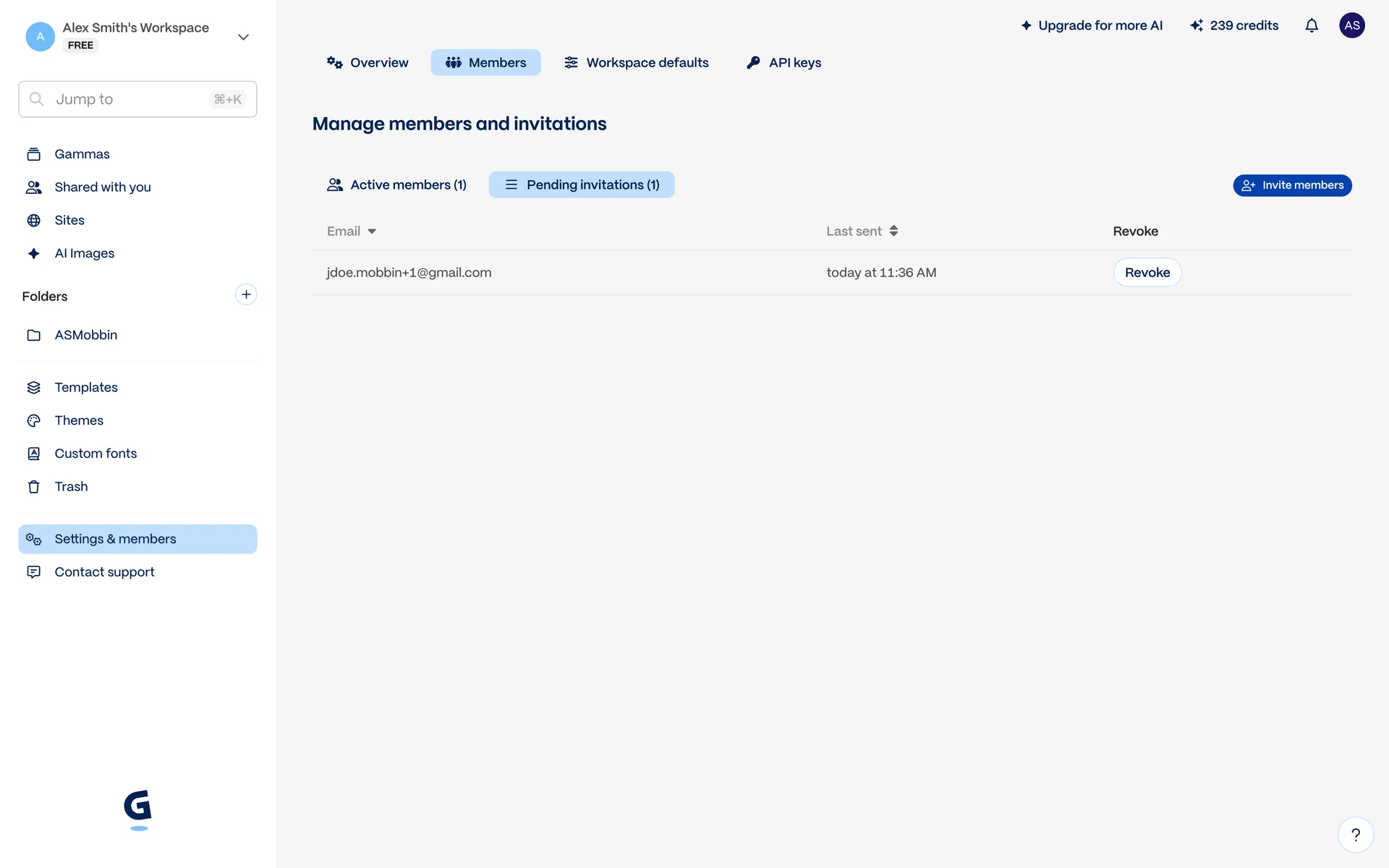Viewport: 1389px width, 868px height.
Task: Open Themes from the sidebar
Action: point(79,420)
